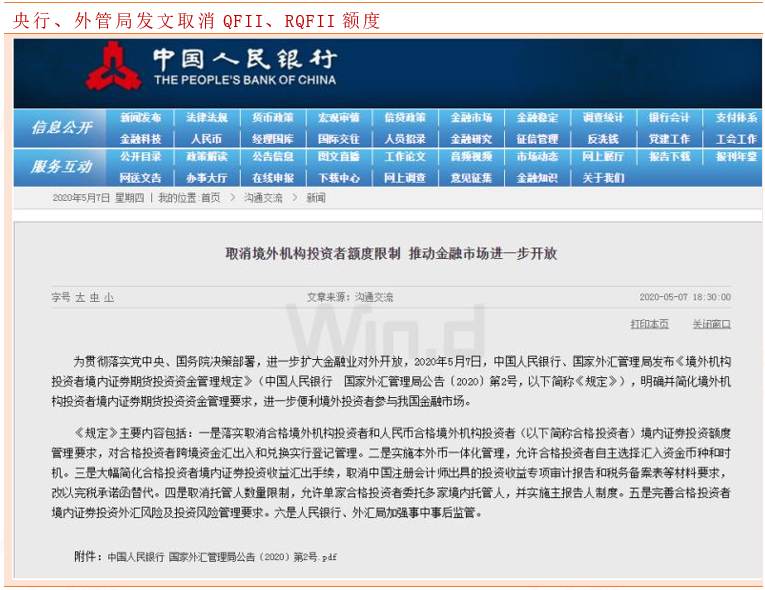Open 支付体系 navigation item
The image size is (765, 590).
coord(736,118)
